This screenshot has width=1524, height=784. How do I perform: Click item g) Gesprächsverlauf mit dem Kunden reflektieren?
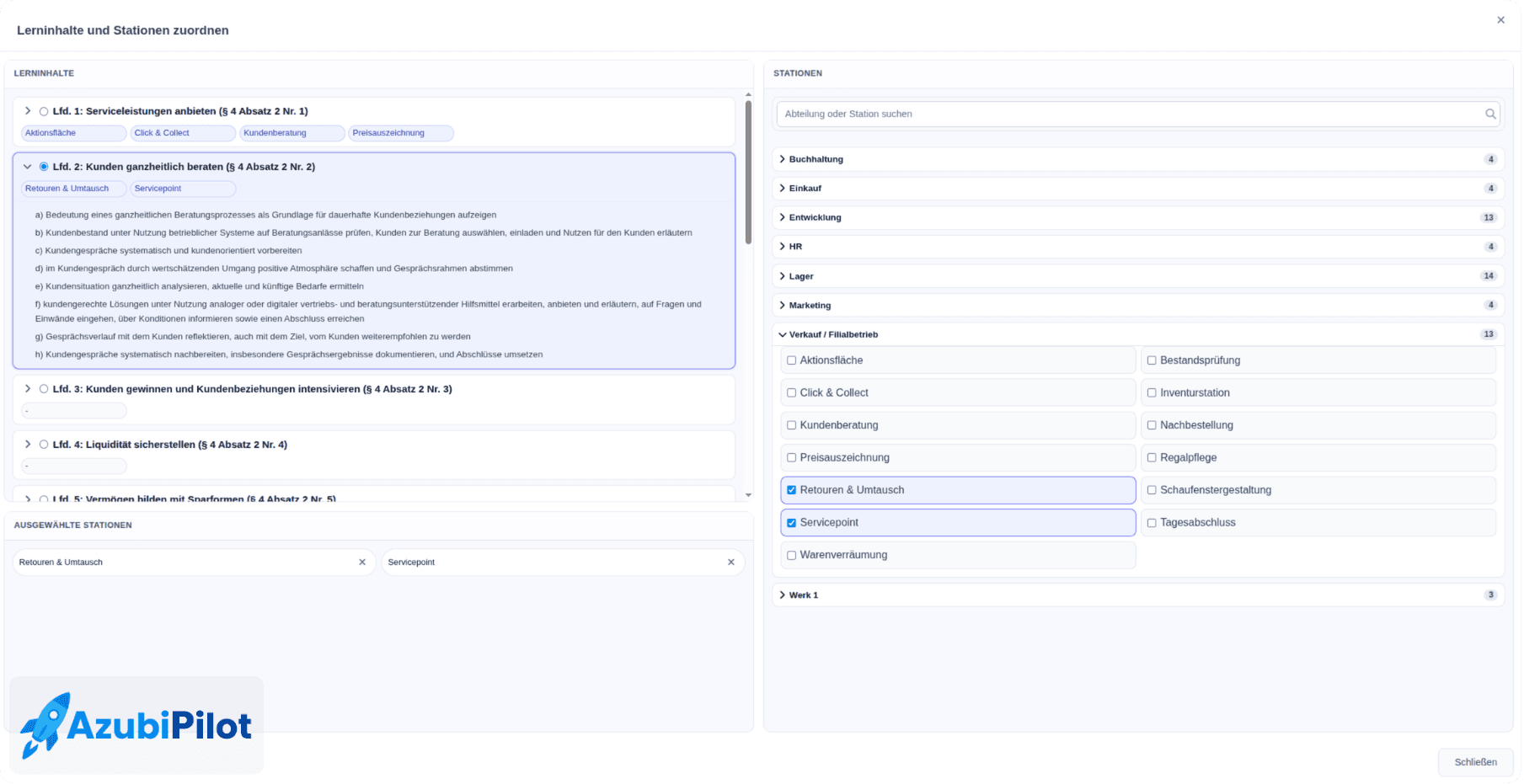[x=253, y=337]
